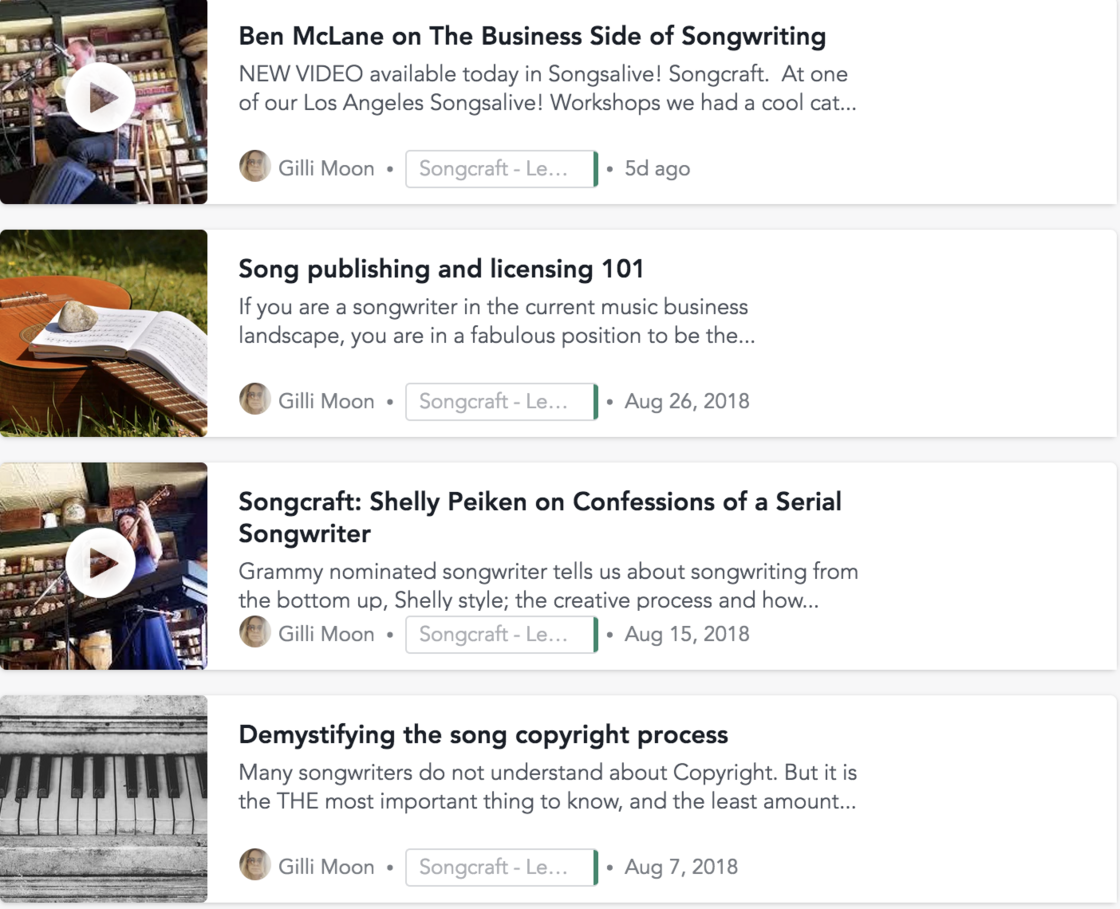
Task: Click author avatar on the Shelly Peiken post
Action: pos(255,633)
